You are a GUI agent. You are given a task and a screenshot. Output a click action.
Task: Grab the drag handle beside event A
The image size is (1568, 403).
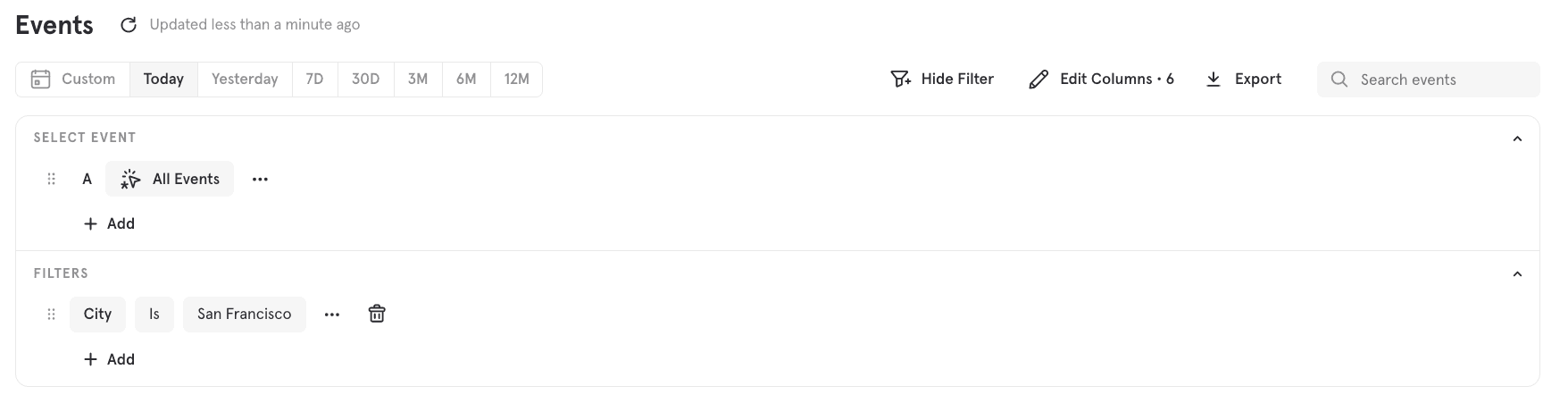[x=52, y=179]
